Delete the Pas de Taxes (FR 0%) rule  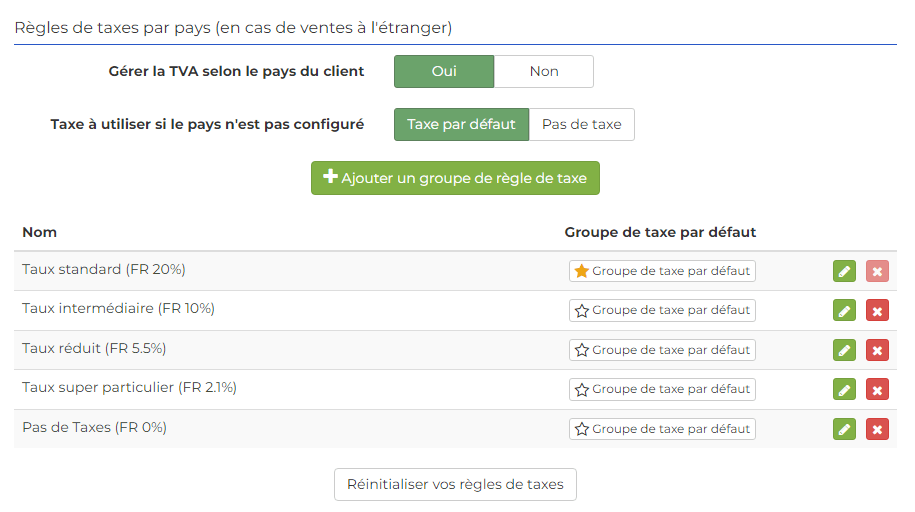click(x=877, y=429)
